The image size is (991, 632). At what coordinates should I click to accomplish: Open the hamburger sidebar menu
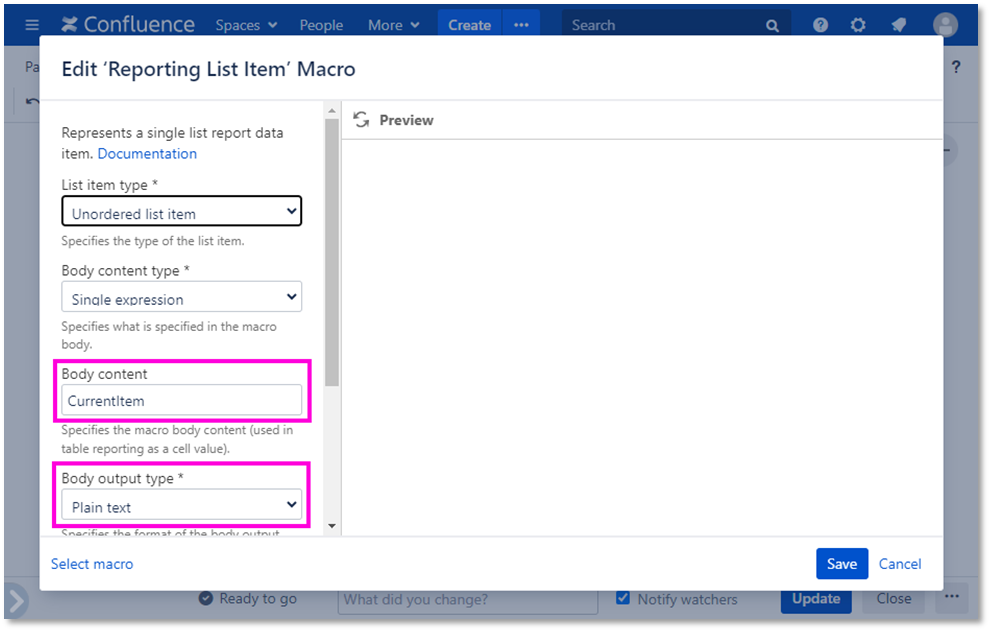(32, 25)
